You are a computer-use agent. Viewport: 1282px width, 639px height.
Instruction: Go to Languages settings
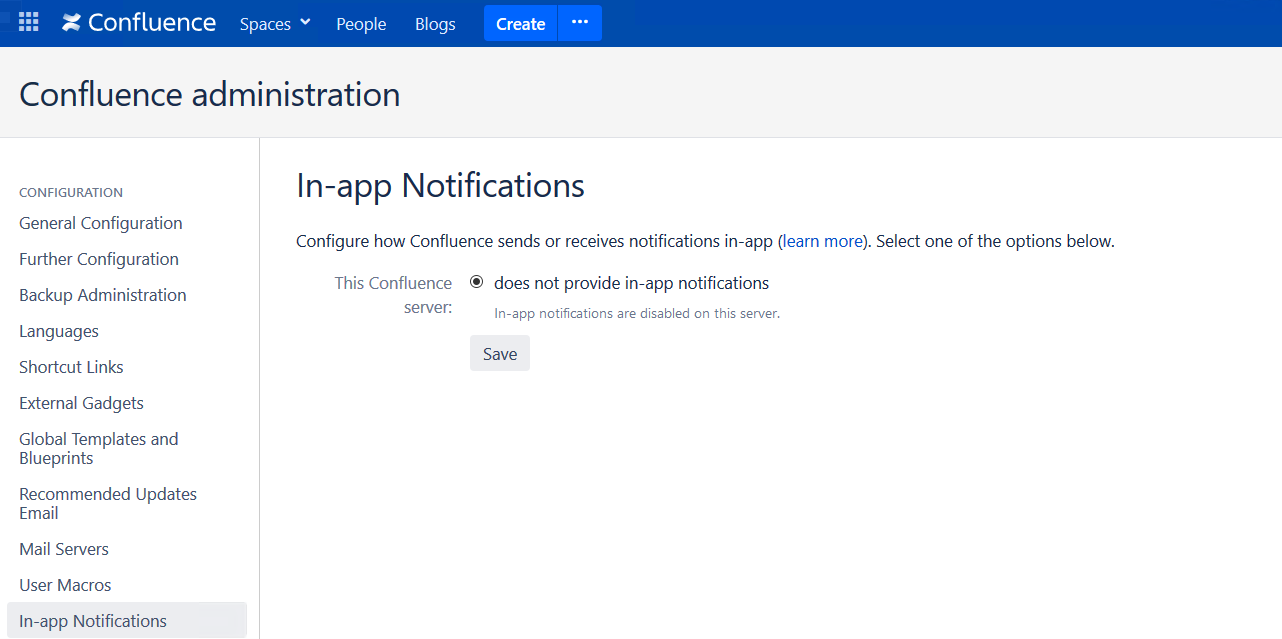coord(59,331)
